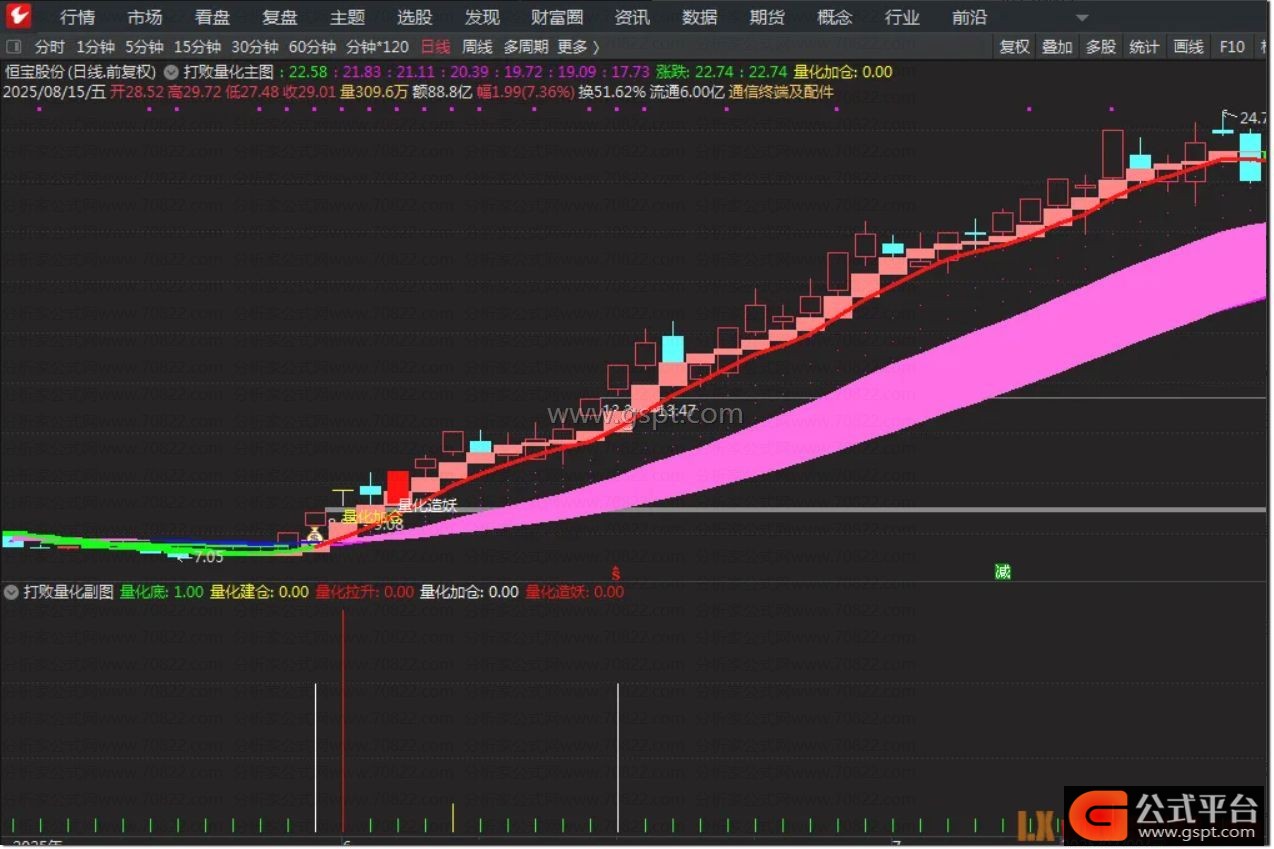Toggle the panel layout icon beside 分时
The height and width of the screenshot is (849, 1274).
click(14, 47)
